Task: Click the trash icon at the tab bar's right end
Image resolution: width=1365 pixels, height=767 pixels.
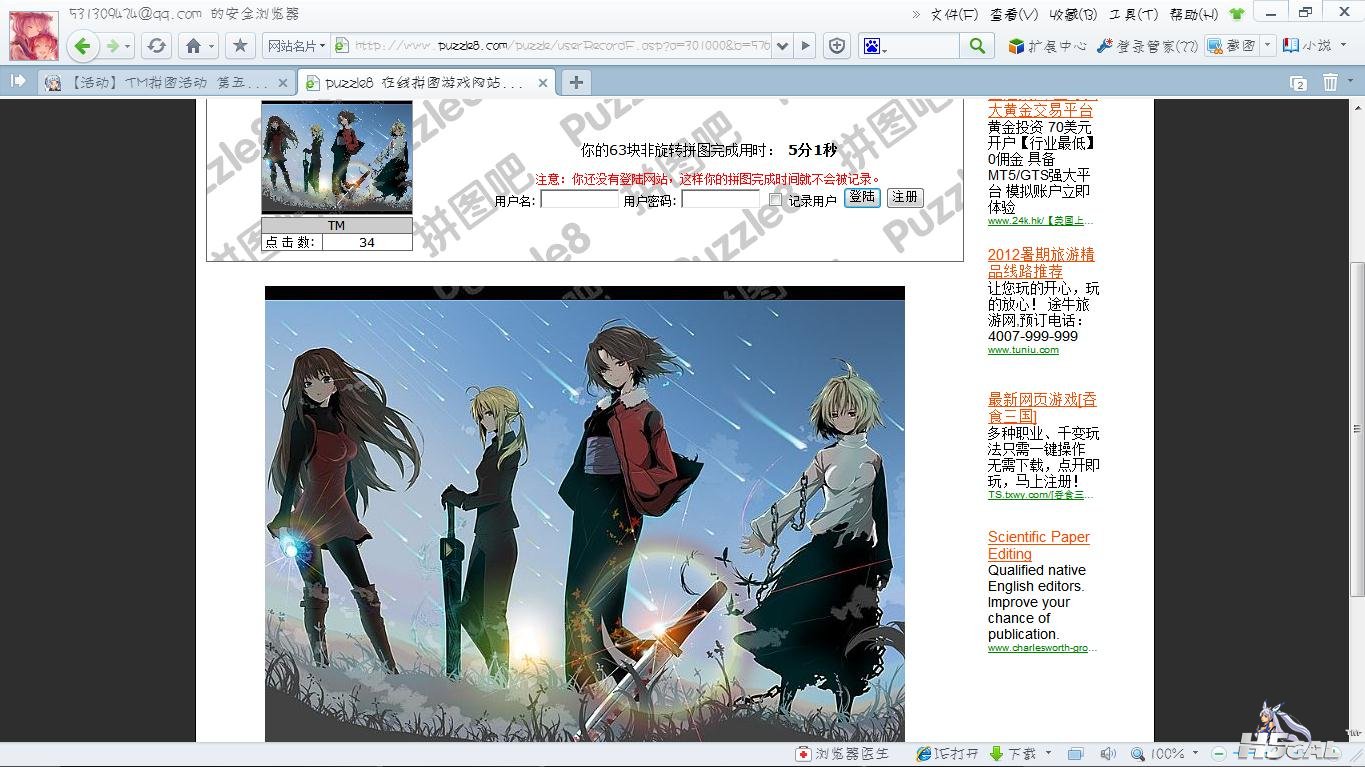Action: 1331,83
